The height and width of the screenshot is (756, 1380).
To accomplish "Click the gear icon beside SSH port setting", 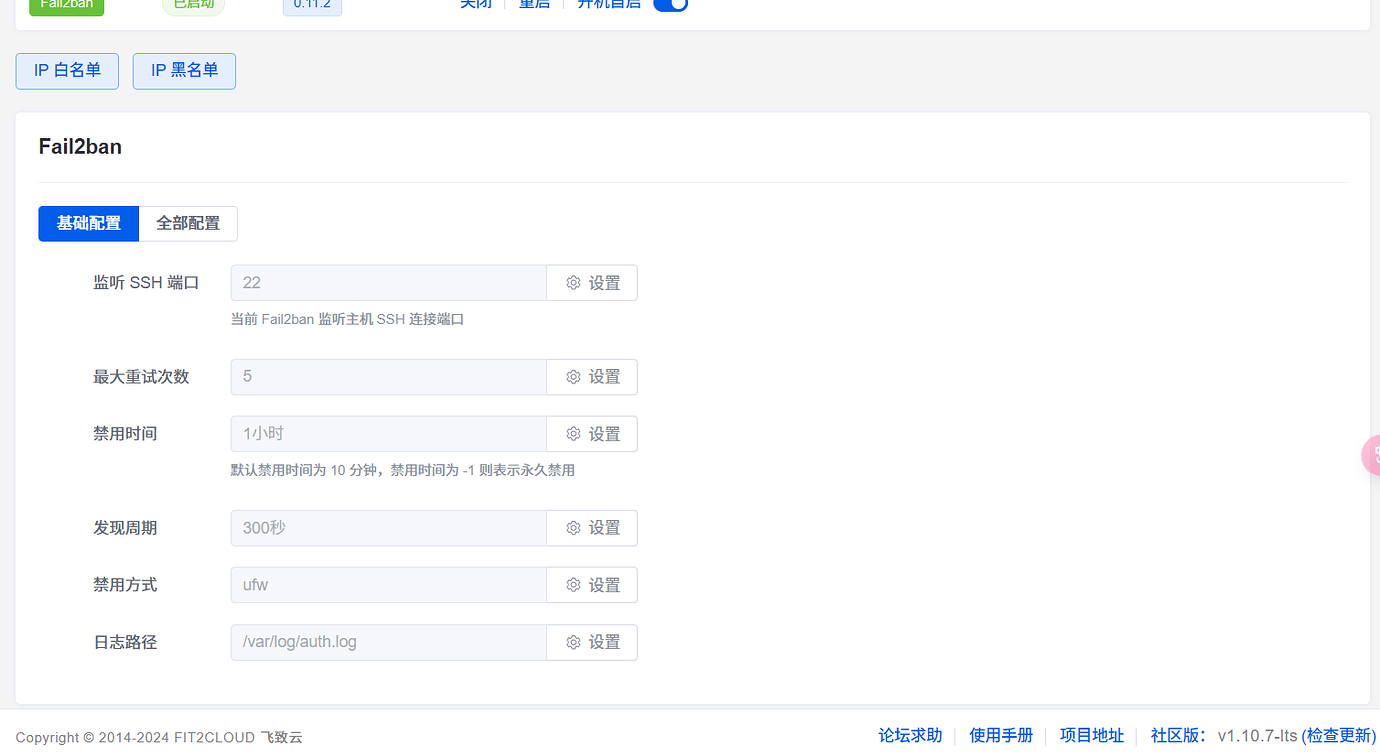I will pyautogui.click(x=572, y=282).
